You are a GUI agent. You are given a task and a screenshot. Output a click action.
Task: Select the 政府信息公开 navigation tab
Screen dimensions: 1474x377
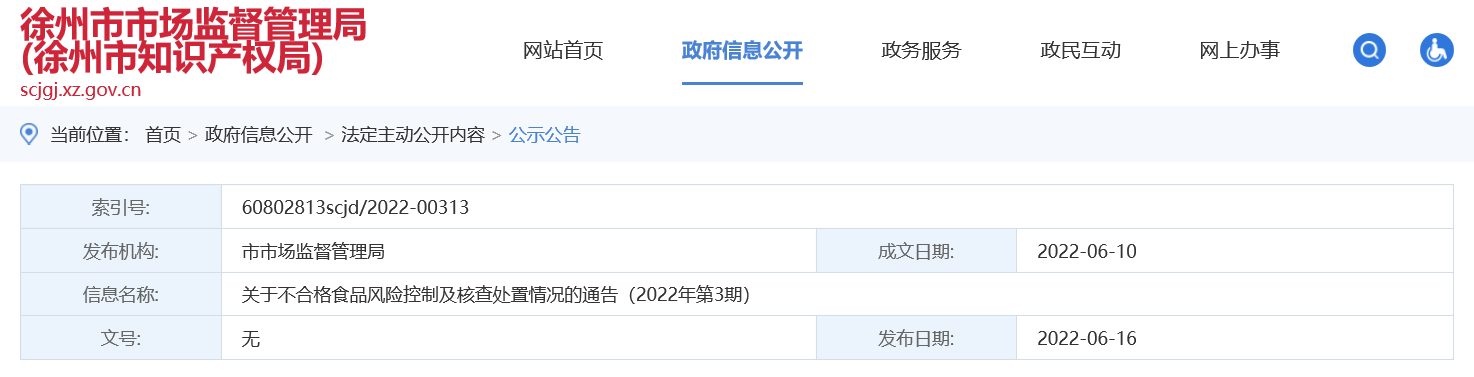[742, 50]
